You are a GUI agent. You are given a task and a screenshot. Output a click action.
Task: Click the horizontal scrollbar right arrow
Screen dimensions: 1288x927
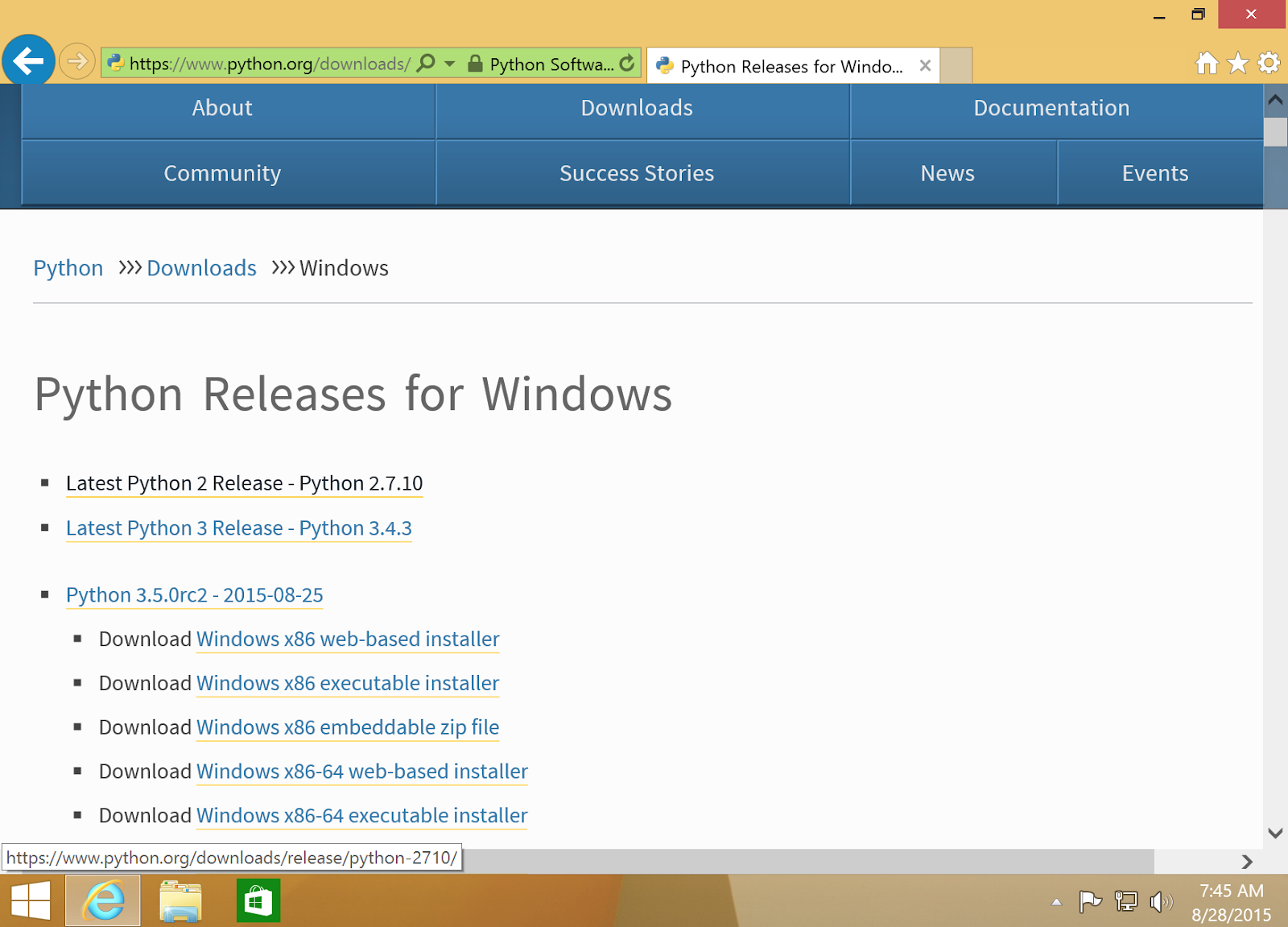[1247, 862]
